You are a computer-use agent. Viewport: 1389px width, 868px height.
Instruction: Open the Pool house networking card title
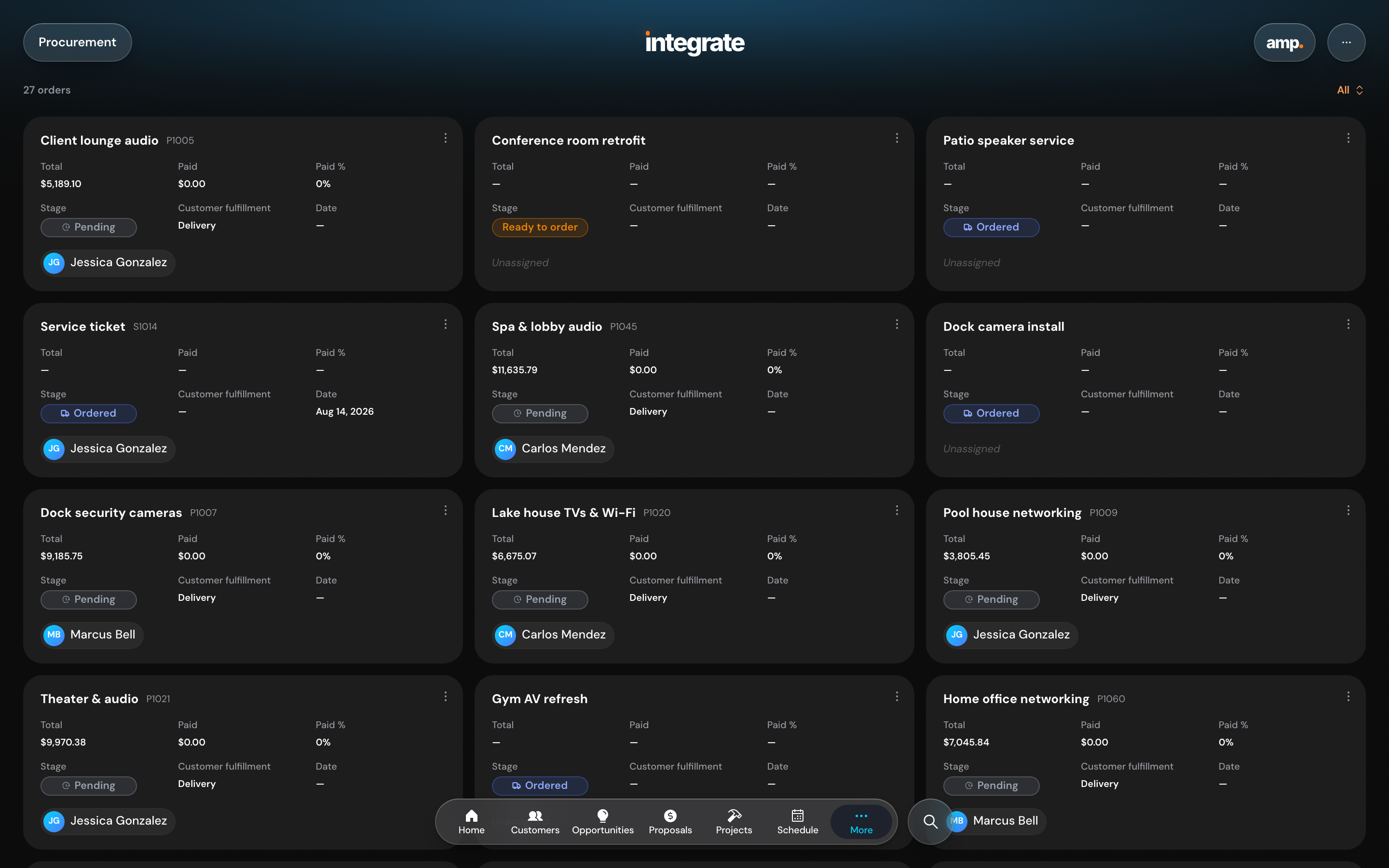point(1012,513)
